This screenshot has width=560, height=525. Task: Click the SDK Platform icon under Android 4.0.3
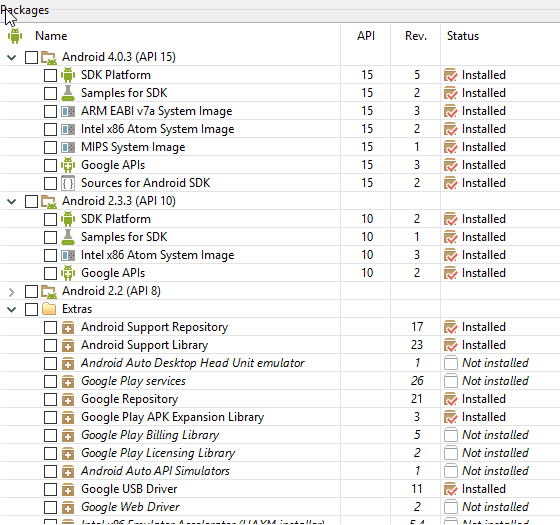tap(68, 75)
